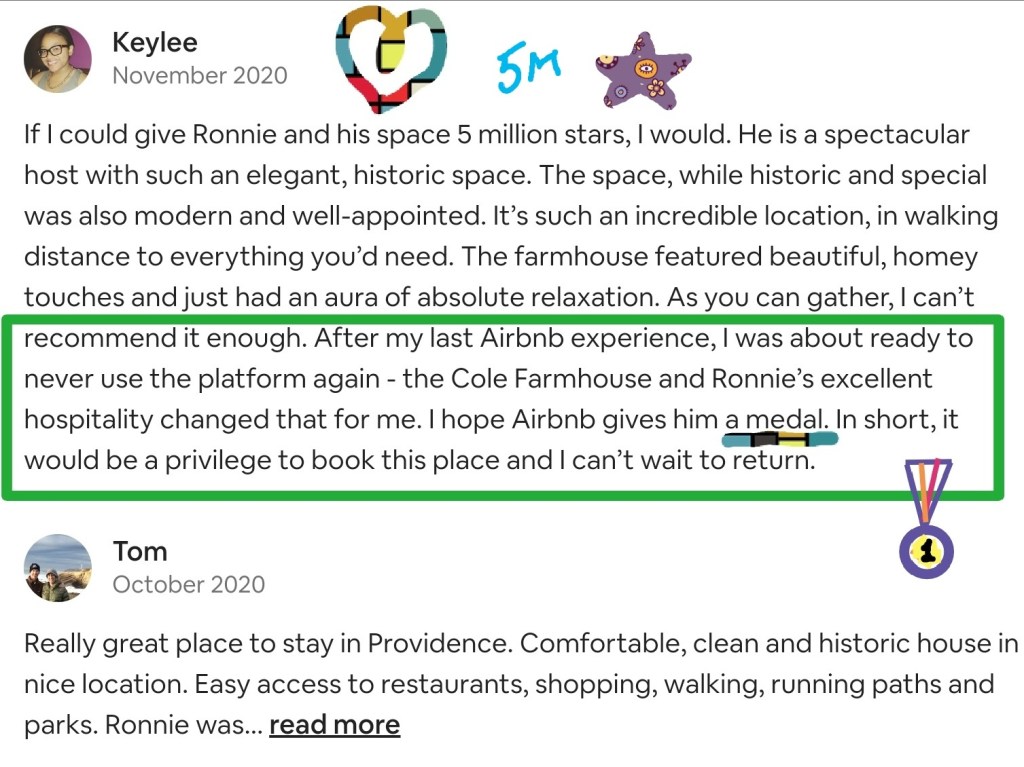The image size is (1024, 767).
Task: Click the teal scribble under "a medal"
Action: coord(780,438)
